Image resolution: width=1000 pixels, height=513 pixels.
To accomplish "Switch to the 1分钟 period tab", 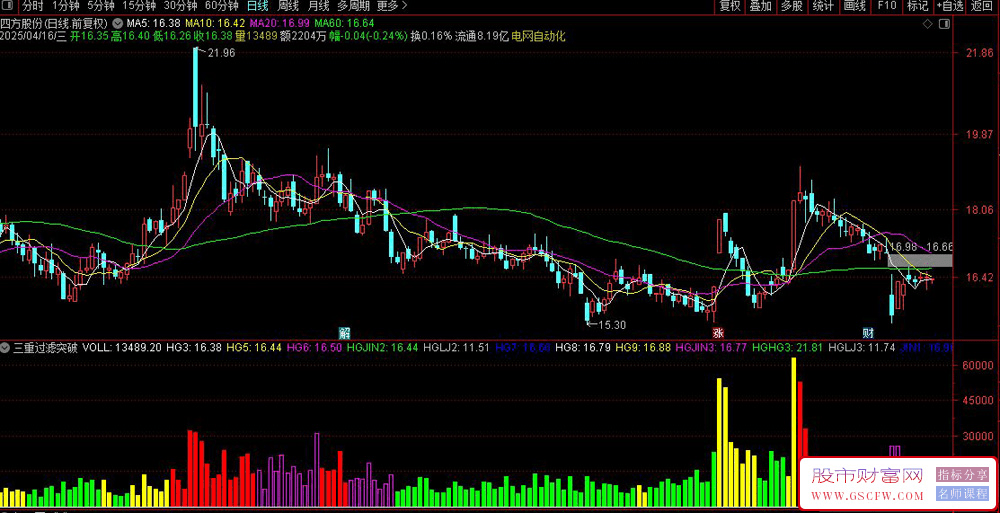I will click(x=66, y=6).
